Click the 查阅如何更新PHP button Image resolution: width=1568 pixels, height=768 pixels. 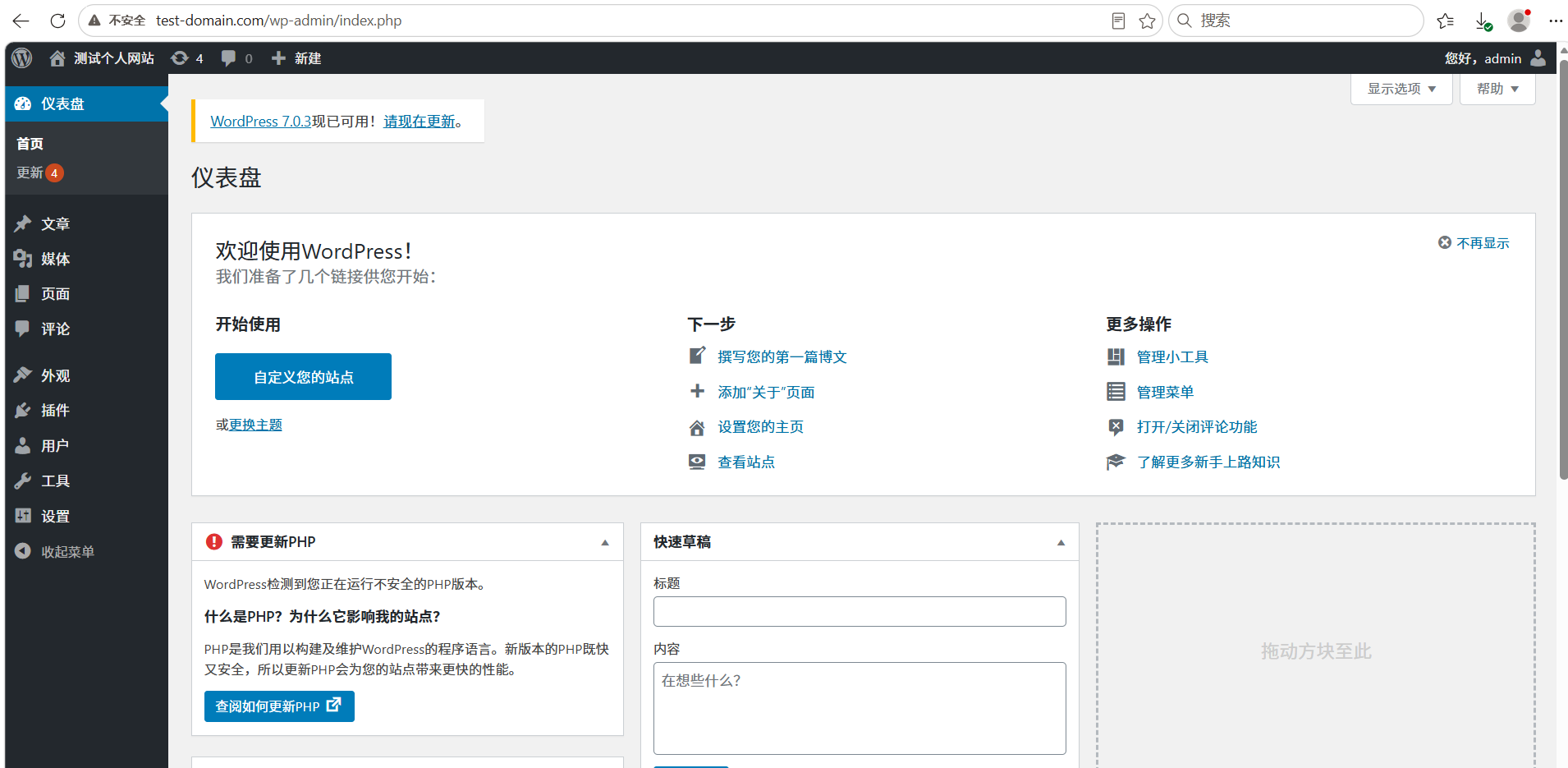pos(279,706)
